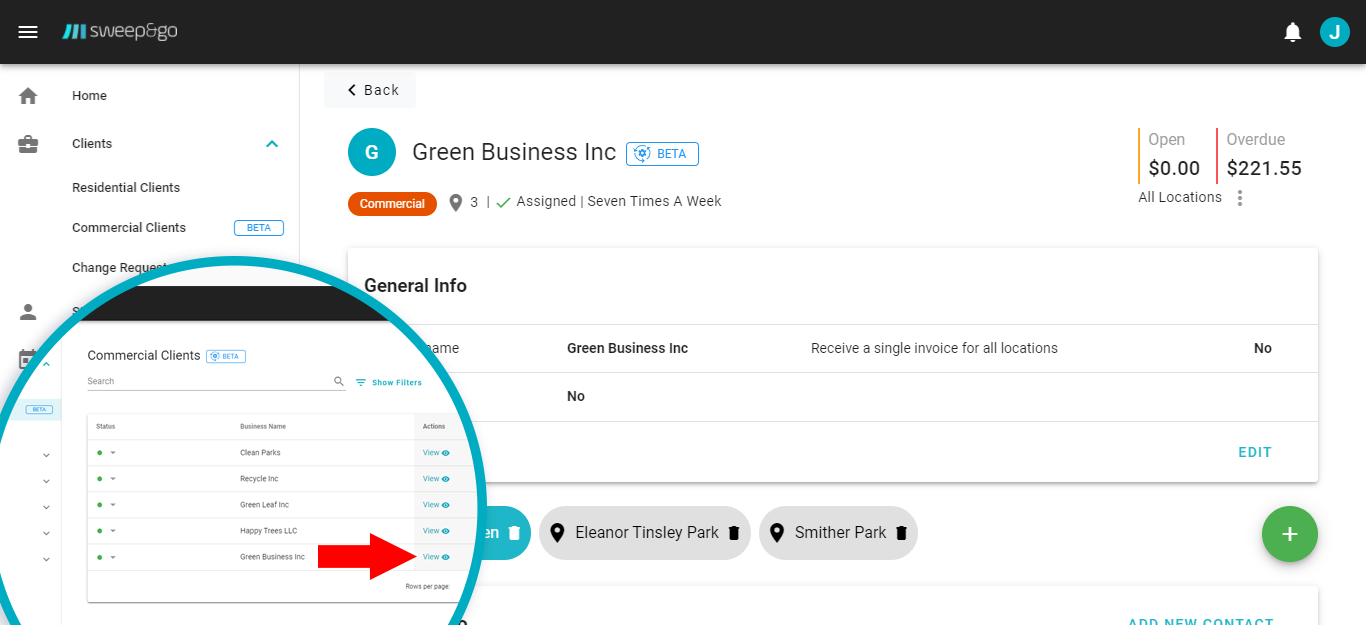Go back using the Back button
1366x625 pixels.
pos(371,90)
